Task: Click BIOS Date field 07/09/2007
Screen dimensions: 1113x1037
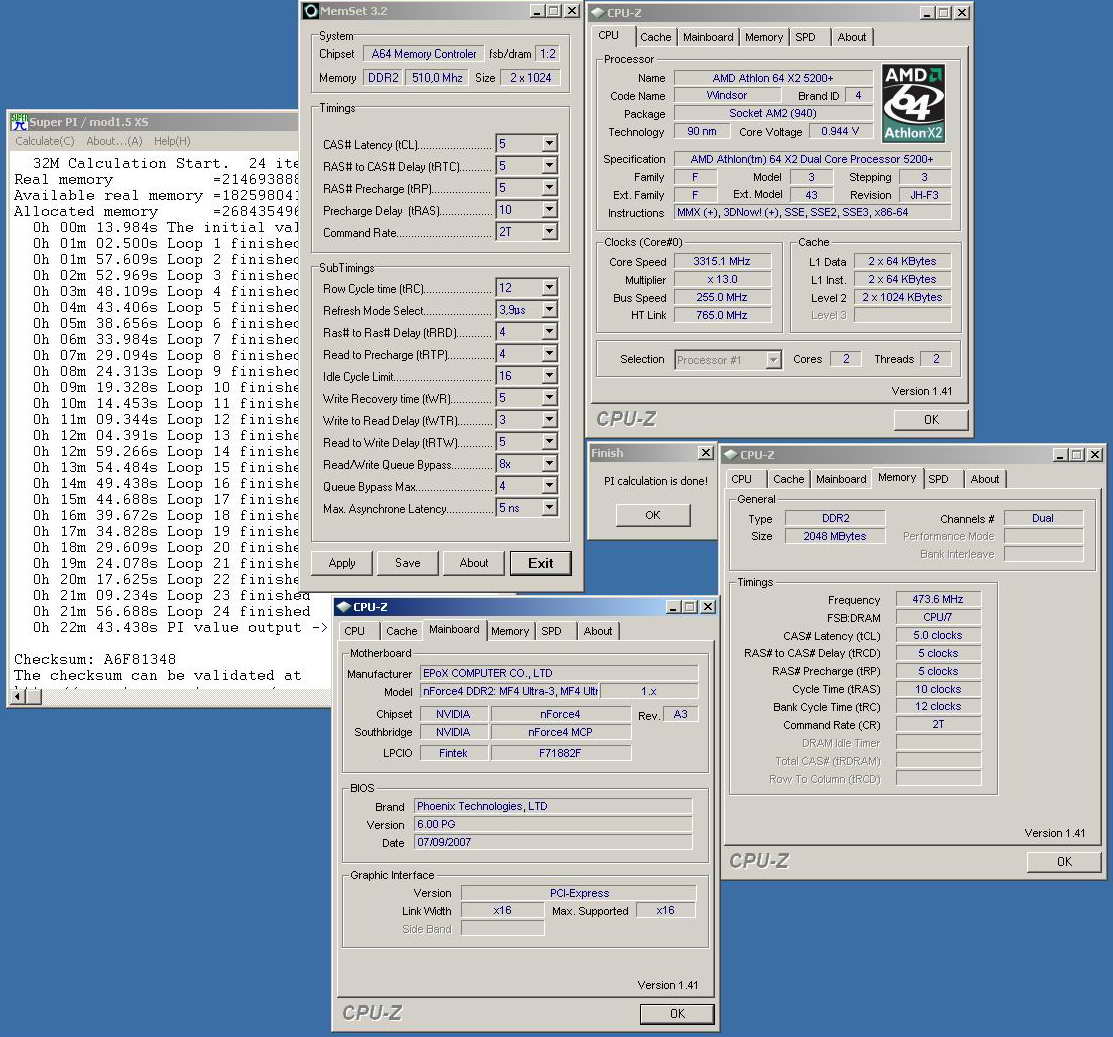Action: [x=553, y=843]
